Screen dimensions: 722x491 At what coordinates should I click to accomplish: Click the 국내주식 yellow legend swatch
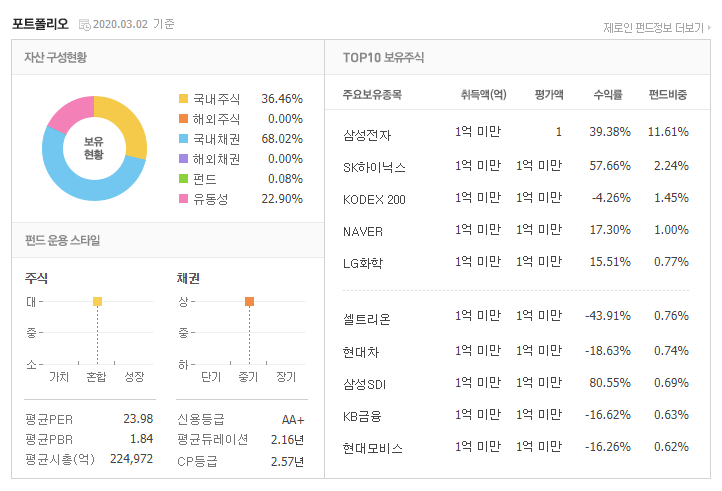click(x=183, y=99)
